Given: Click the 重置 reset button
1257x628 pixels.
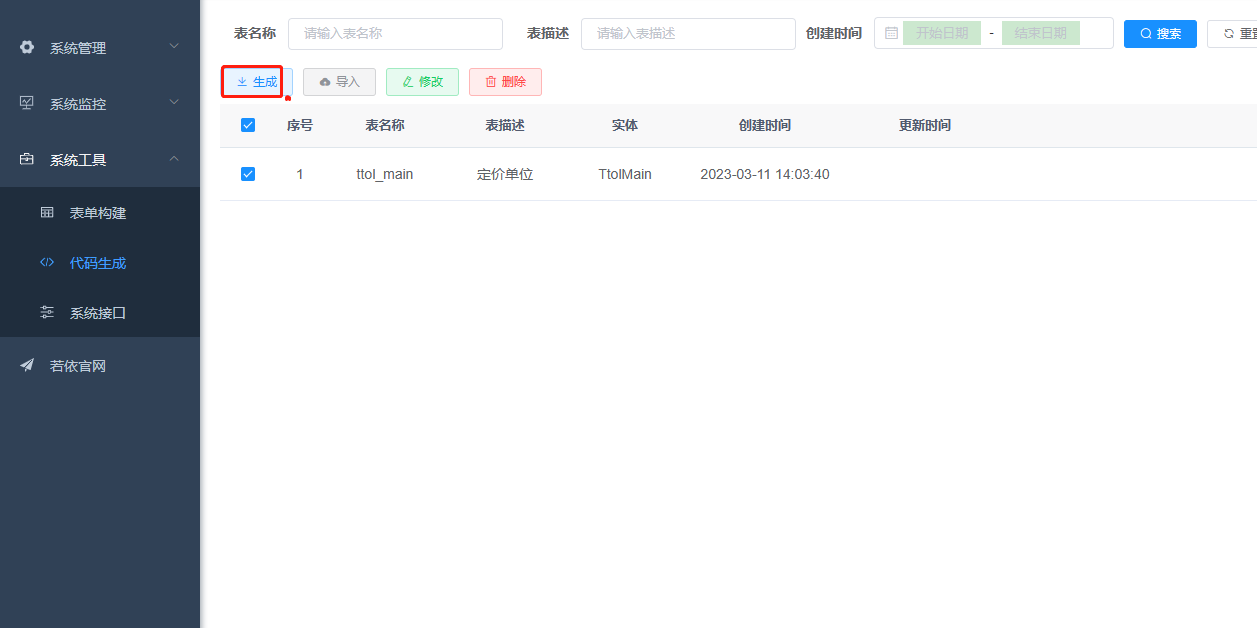Looking at the screenshot, I should 1240,32.
